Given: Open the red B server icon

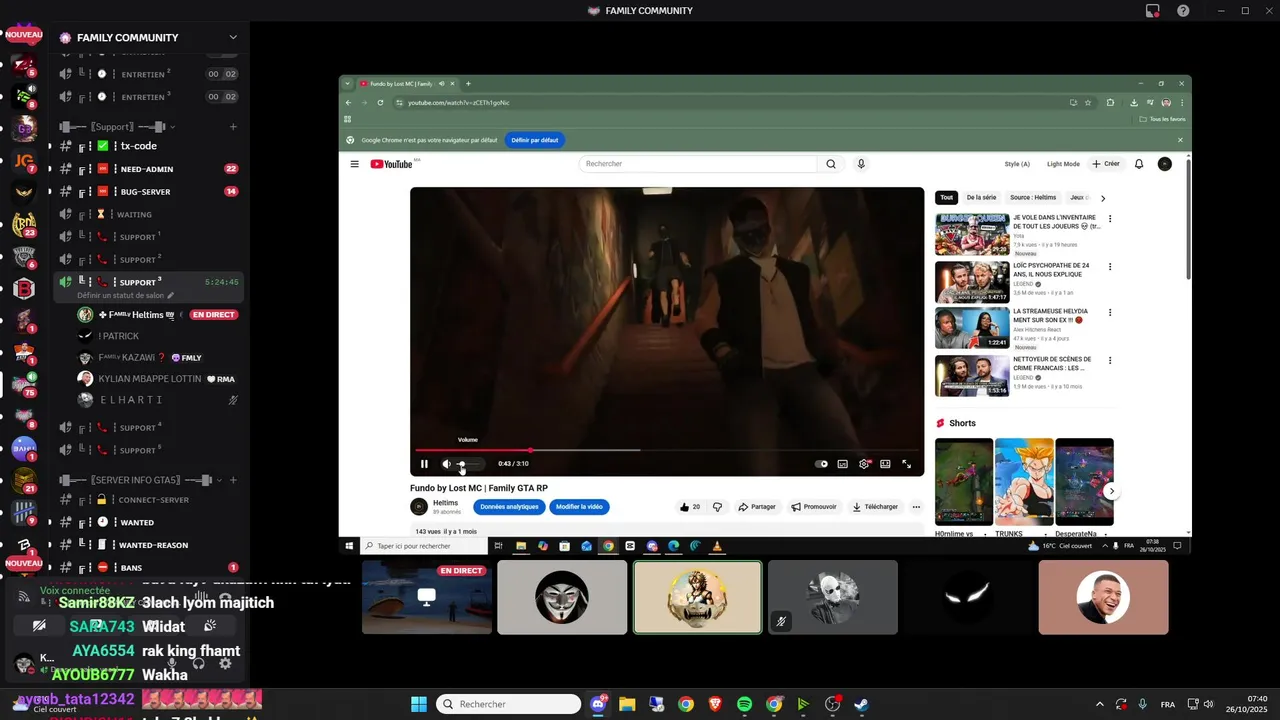Looking at the screenshot, I should pyautogui.click(x=24, y=289).
